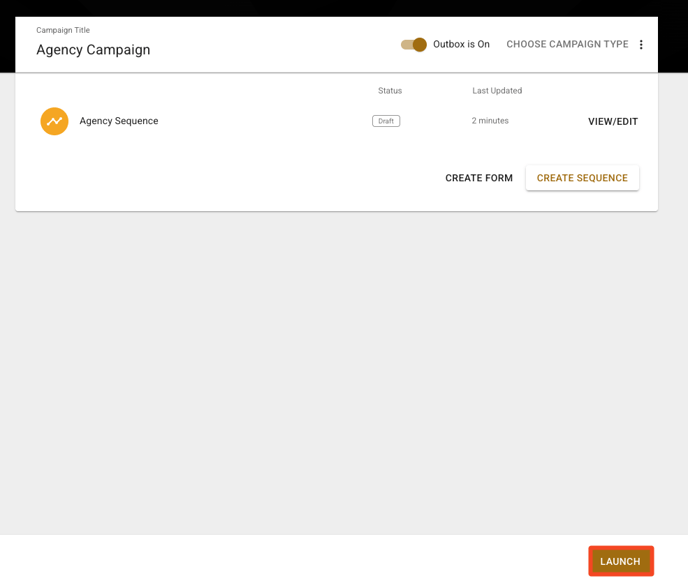Click the Status column header
The image size is (688, 583).
[389, 91]
